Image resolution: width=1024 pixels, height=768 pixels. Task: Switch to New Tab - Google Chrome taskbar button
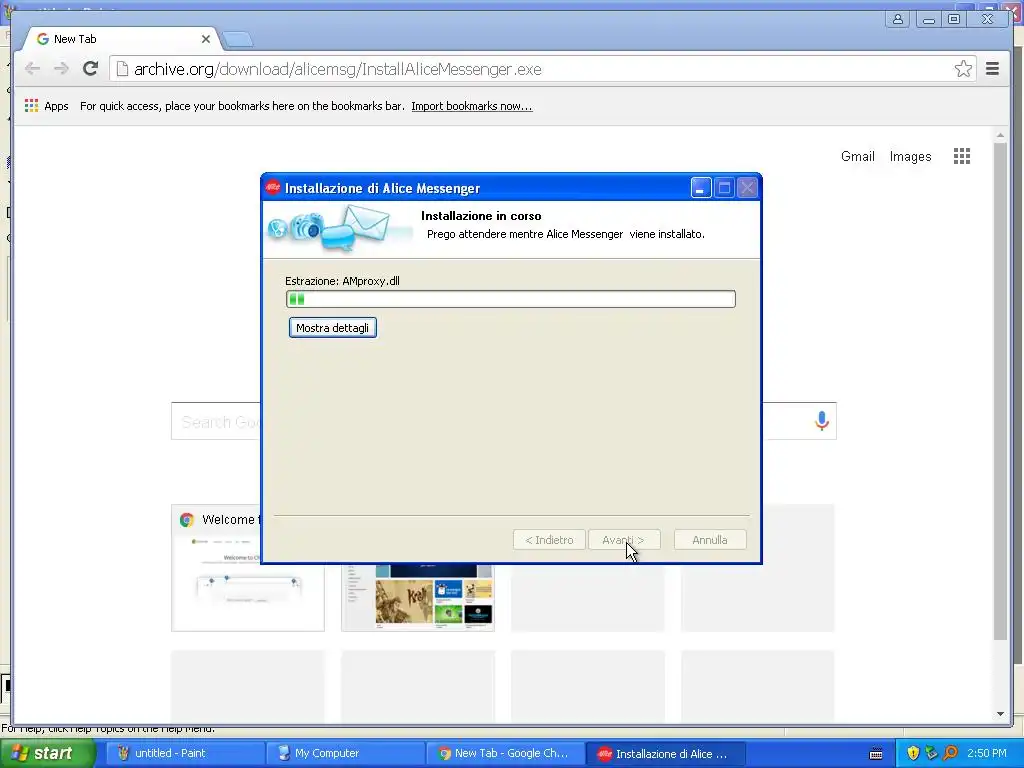pyautogui.click(x=504, y=753)
